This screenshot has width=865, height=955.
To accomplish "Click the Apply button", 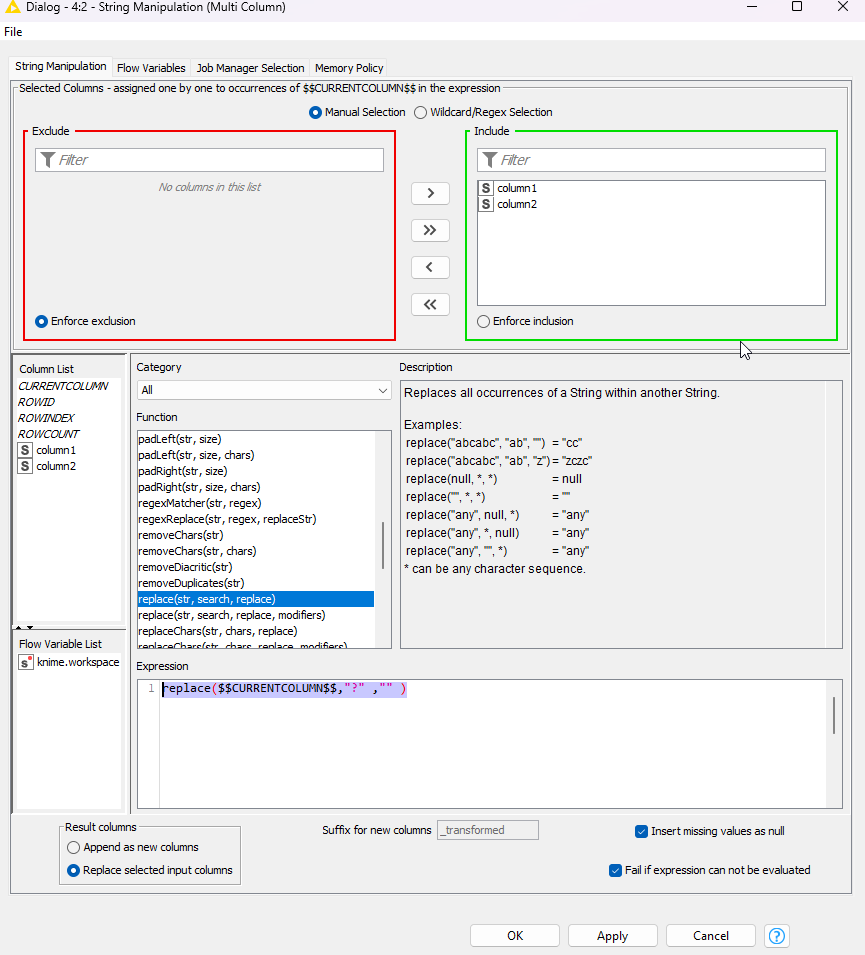I will coord(612,936).
